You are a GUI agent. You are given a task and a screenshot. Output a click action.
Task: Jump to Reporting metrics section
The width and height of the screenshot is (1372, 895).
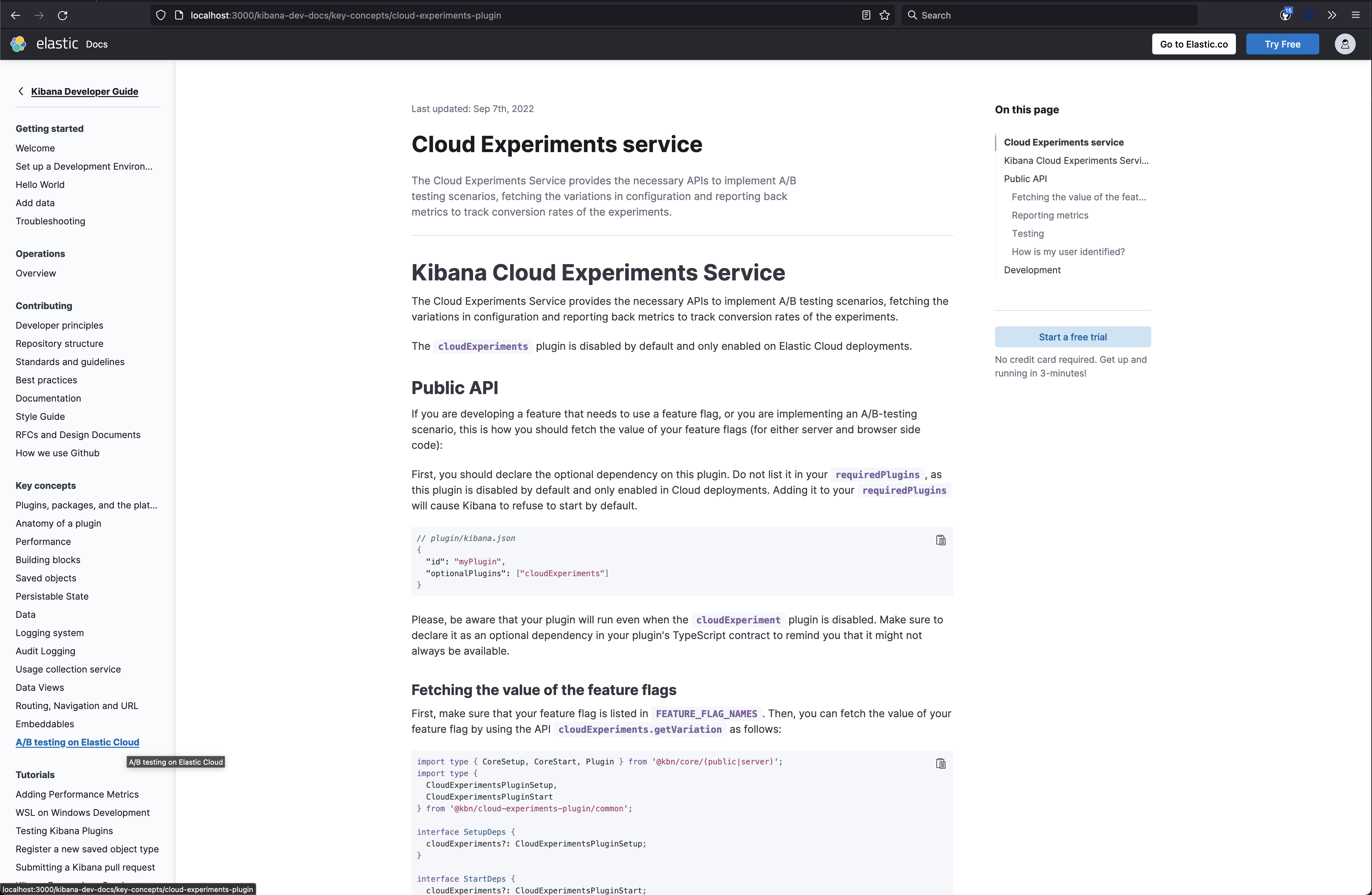click(x=1050, y=215)
